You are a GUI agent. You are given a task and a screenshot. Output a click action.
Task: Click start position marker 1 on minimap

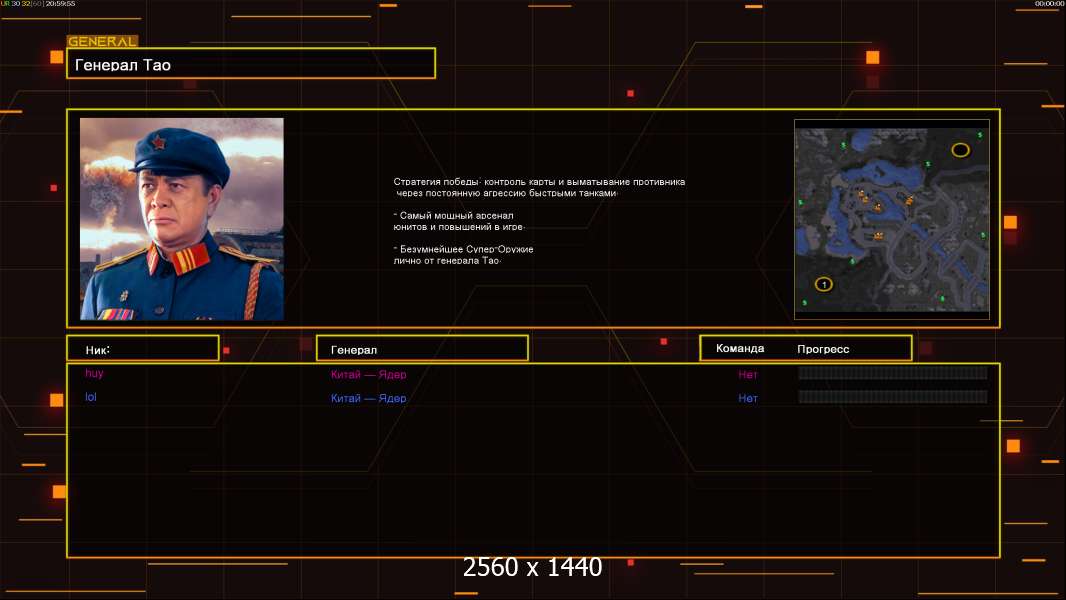pos(824,284)
